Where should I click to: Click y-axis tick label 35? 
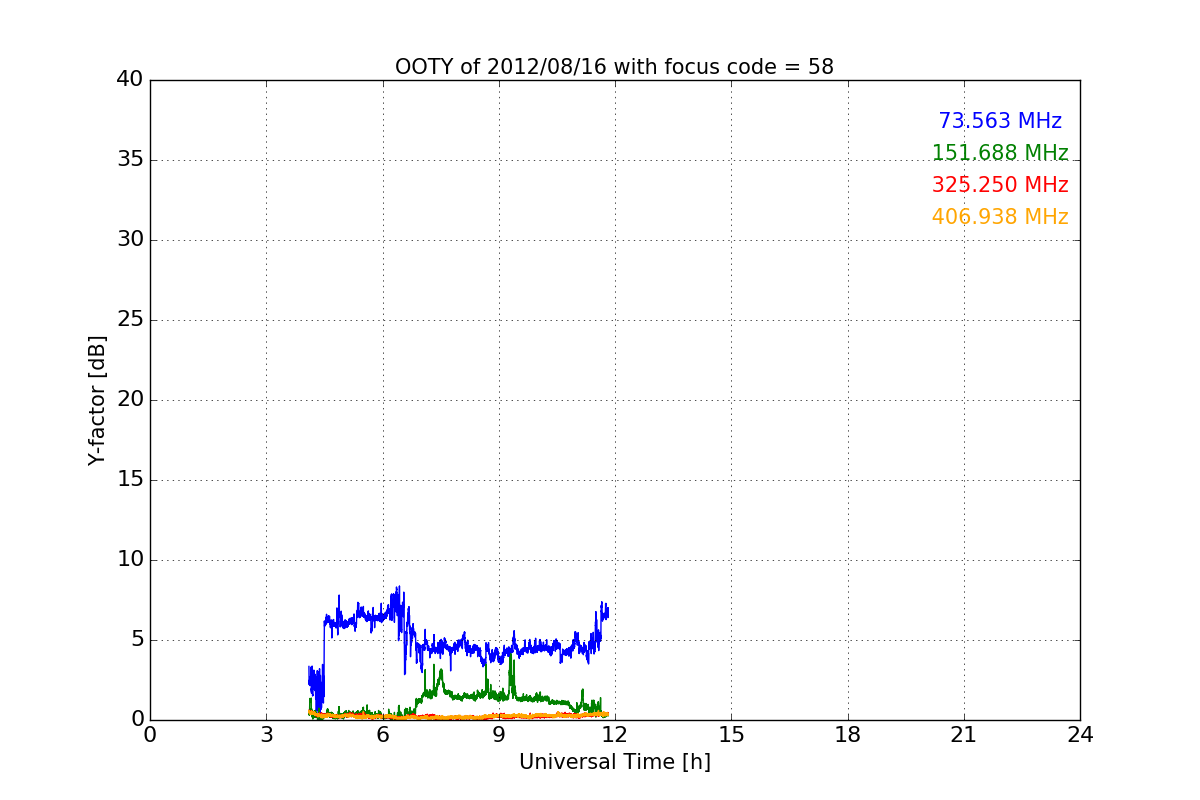pyautogui.click(x=130, y=160)
